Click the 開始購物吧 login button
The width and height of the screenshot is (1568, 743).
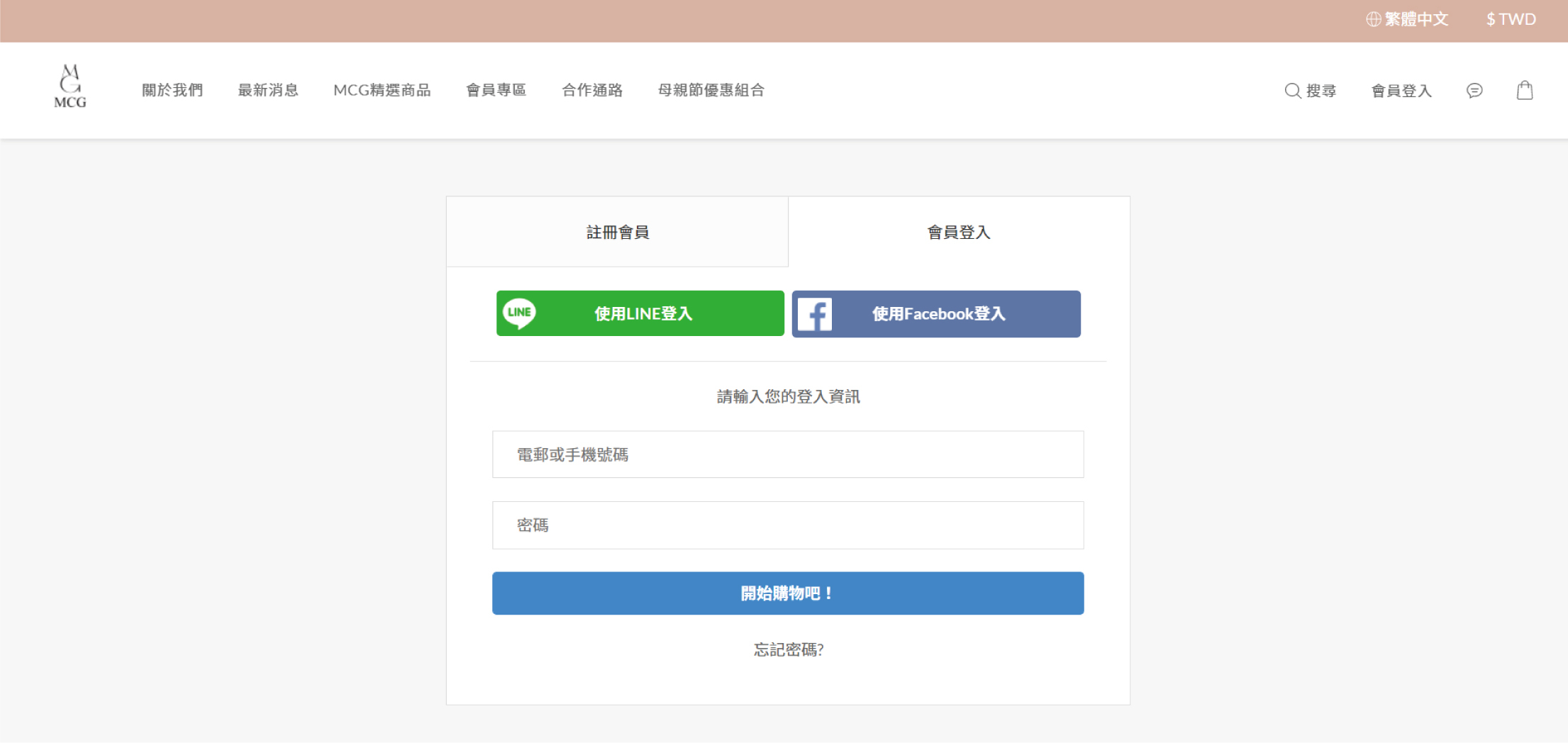(787, 593)
